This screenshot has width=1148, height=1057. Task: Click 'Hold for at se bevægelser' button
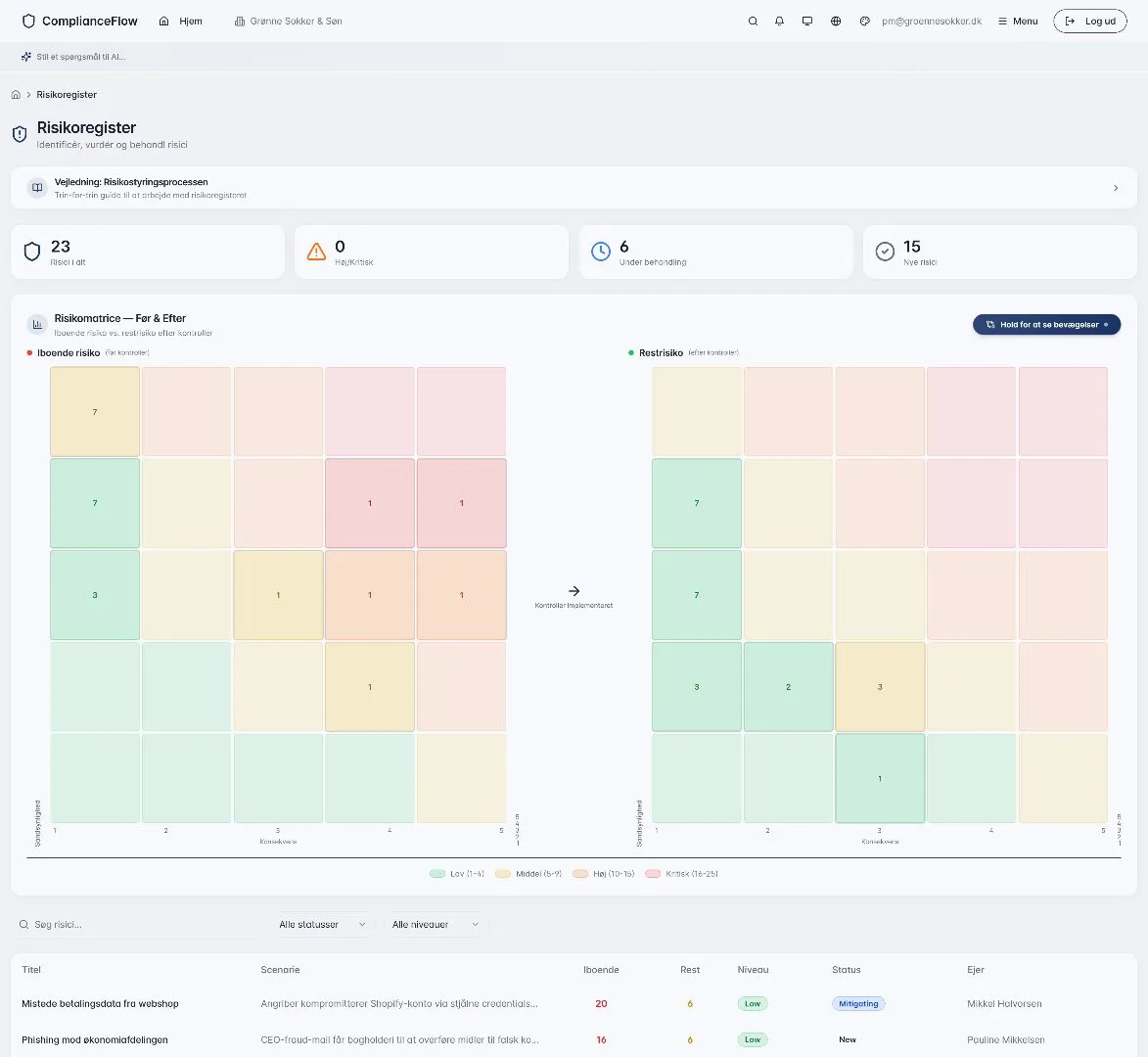[x=1046, y=324]
